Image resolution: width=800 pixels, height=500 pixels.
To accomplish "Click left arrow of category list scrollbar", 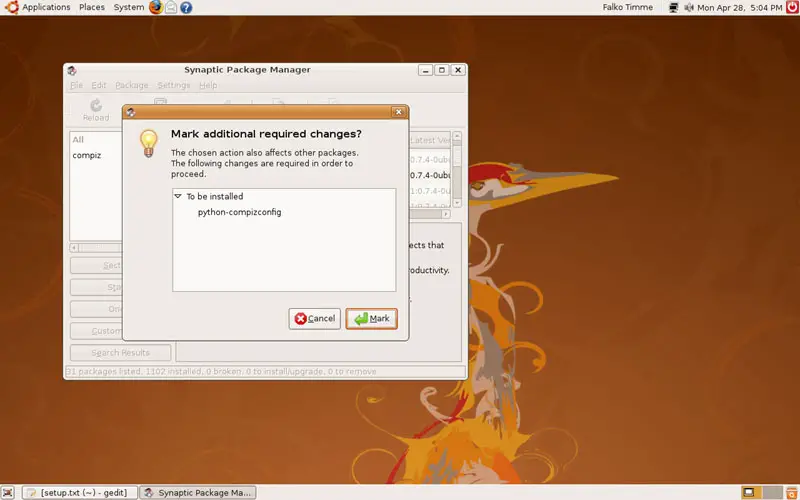I will (74, 247).
